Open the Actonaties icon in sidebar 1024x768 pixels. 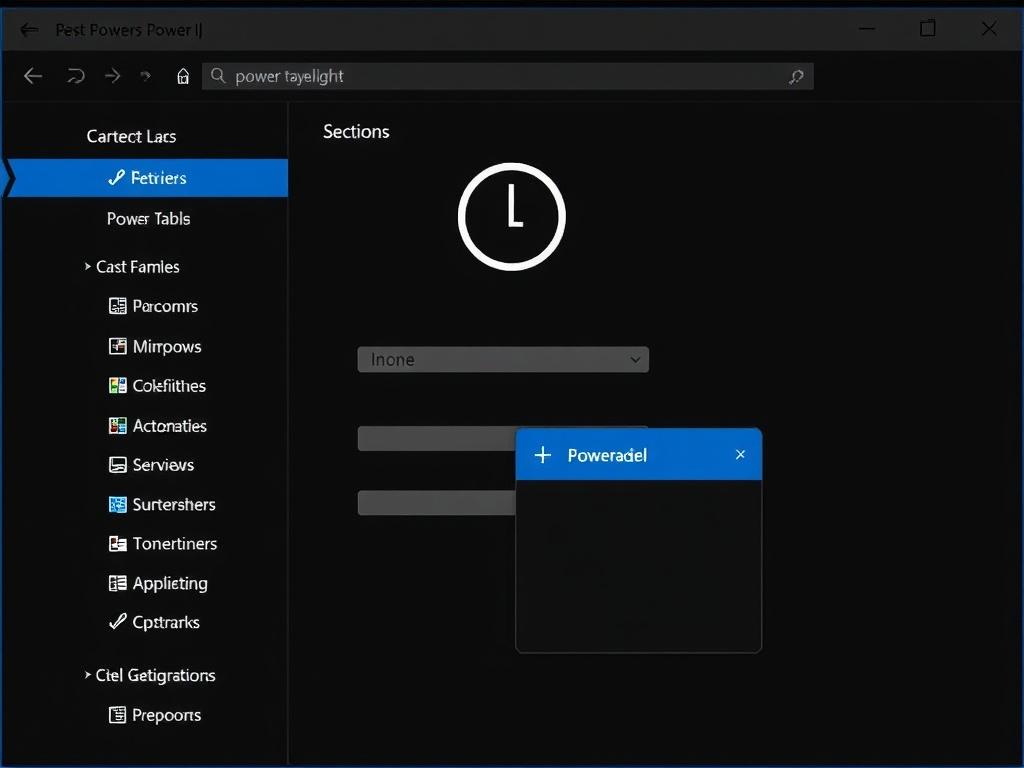(x=117, y=425)
